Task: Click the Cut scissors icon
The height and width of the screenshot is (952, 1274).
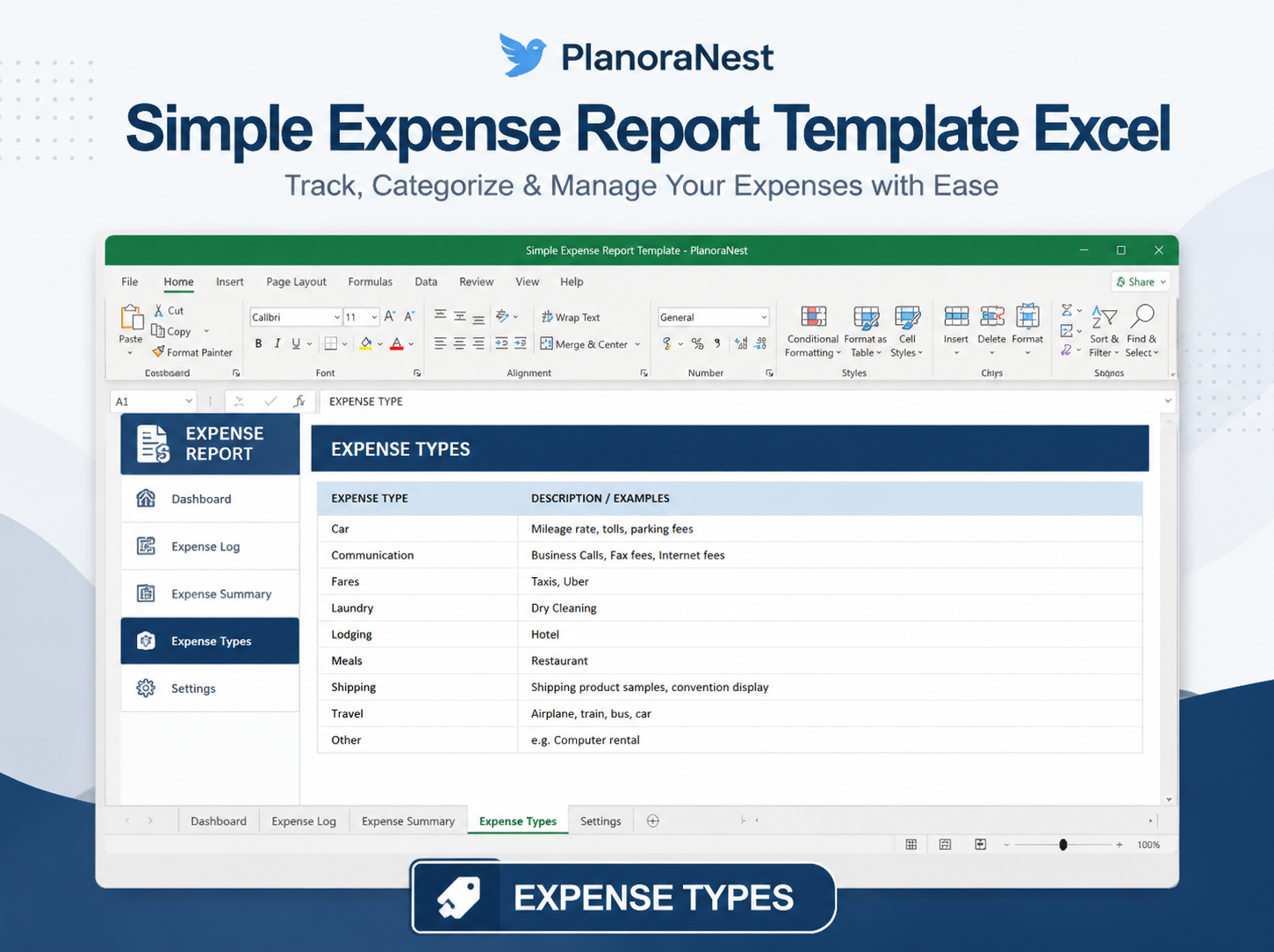Action: [159, 311]
